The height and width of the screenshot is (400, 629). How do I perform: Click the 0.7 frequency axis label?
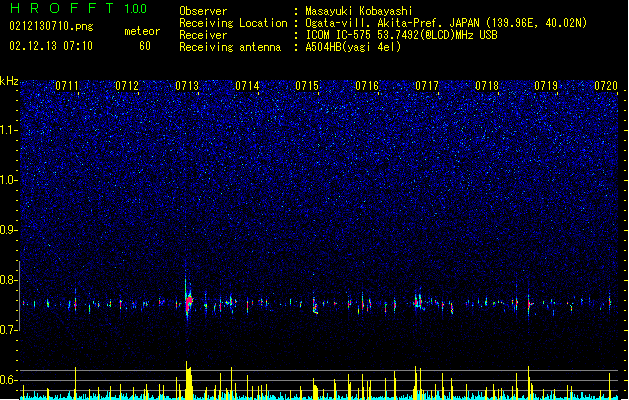[8, 330]
